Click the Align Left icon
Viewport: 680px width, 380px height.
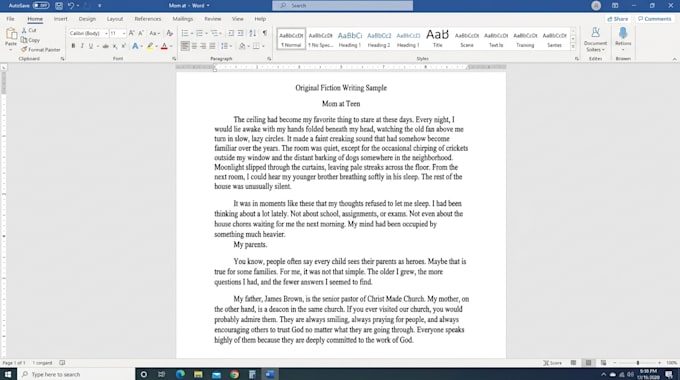pos(185,46)
